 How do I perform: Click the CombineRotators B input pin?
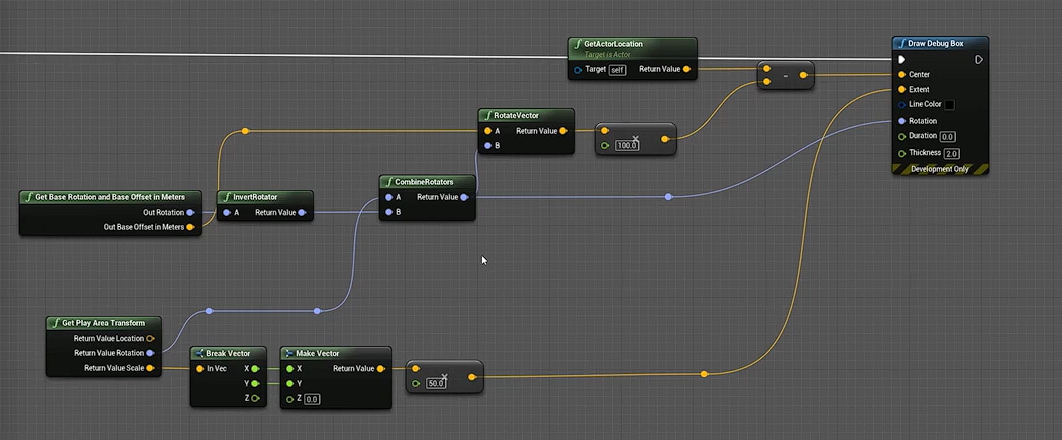(388, 213)
